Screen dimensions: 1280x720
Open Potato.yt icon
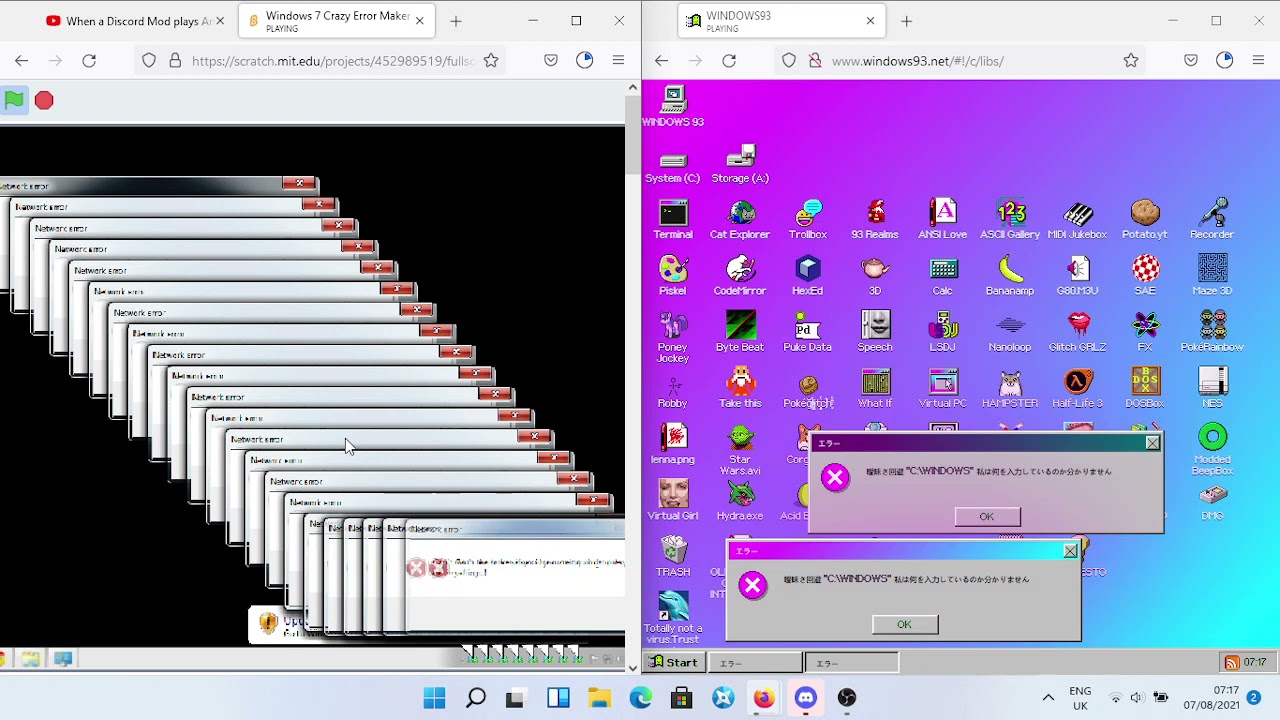coord(1145,220)
